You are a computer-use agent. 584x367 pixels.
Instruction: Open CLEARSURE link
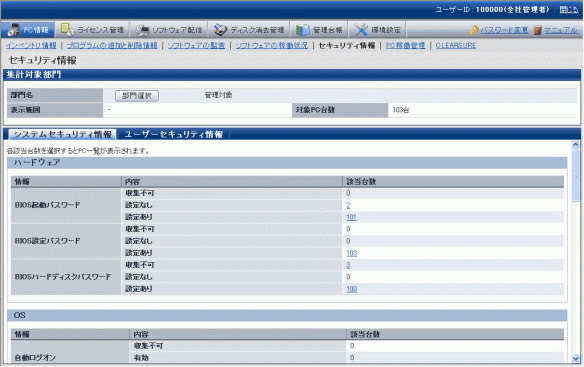click(456, 45)
